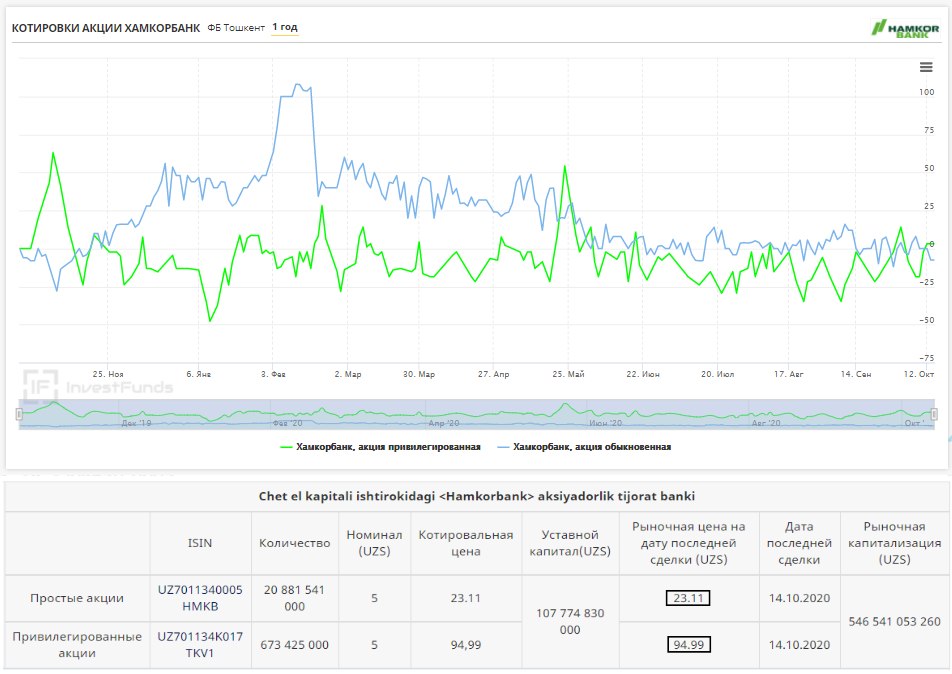Click the Привилегированные акции row label
Image resolution: width=952 pixels, height=674 pixels.
pos(76,645)
